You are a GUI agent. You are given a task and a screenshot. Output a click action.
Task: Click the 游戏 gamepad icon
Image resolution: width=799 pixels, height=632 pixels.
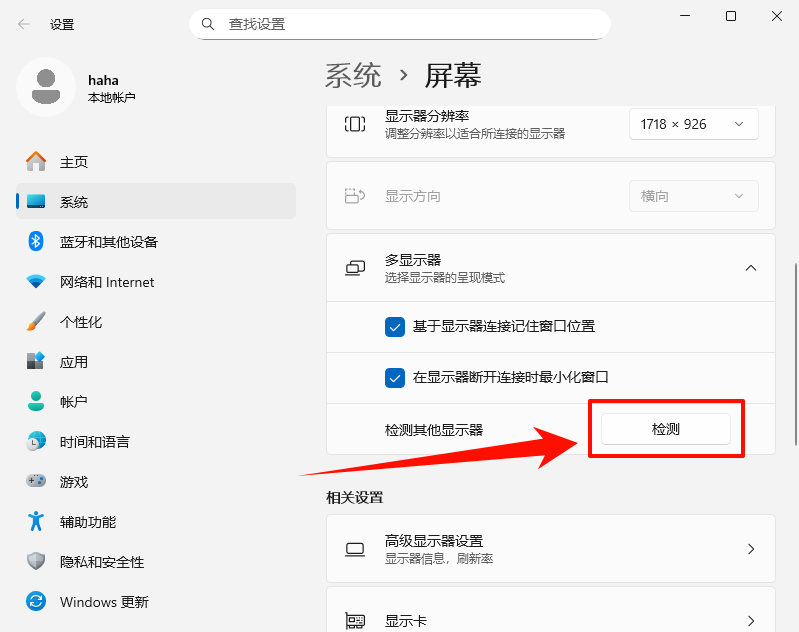click(x=36, y=481)
